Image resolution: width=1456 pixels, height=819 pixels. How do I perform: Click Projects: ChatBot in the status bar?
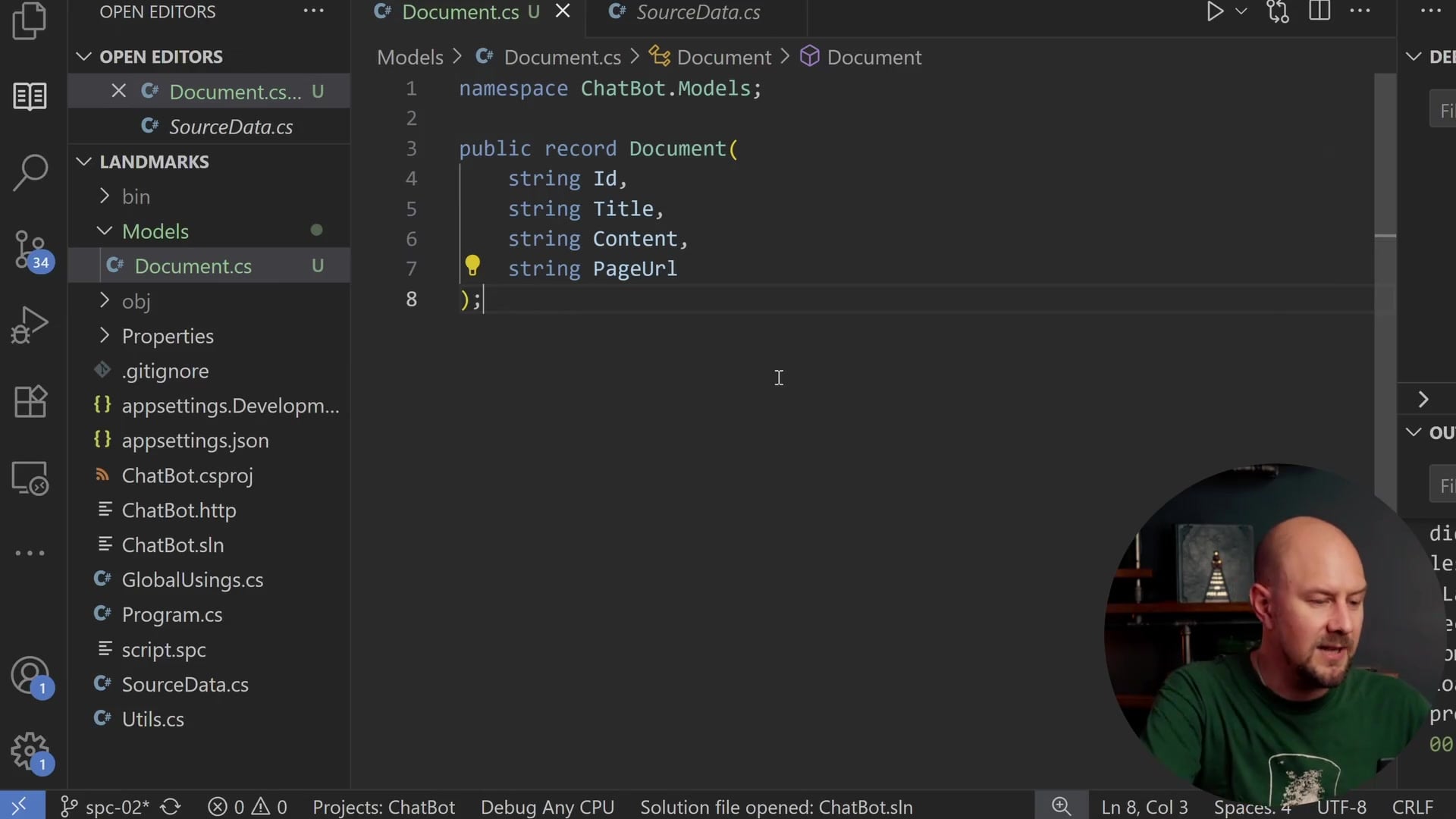coord(383,807)
